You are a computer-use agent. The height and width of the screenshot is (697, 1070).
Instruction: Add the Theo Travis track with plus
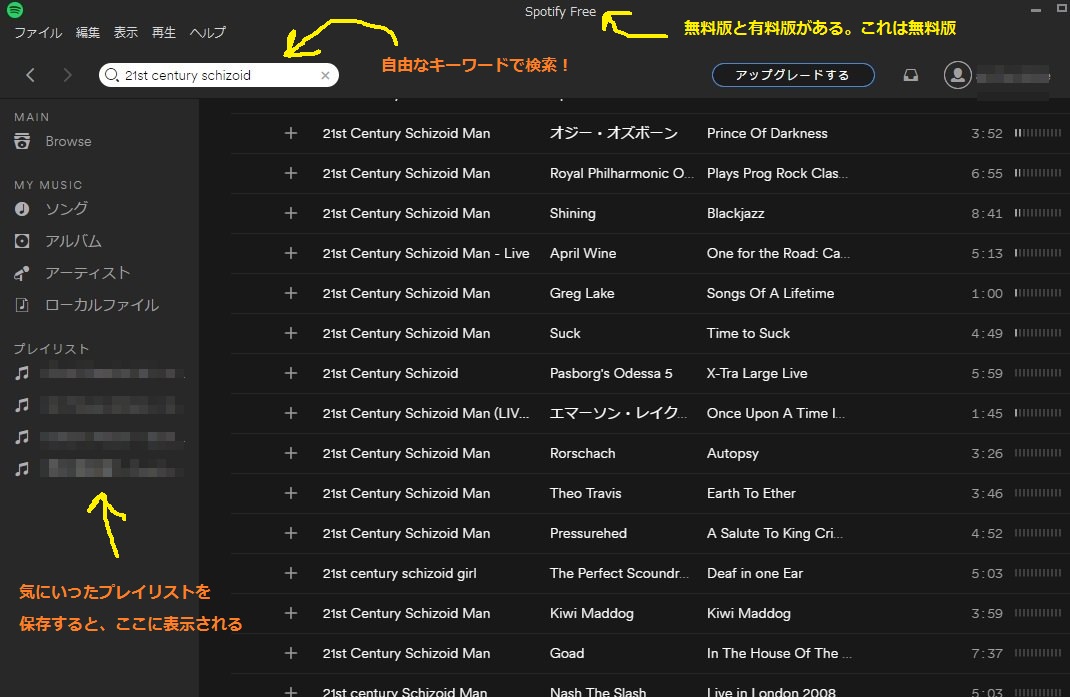(291, 493)
